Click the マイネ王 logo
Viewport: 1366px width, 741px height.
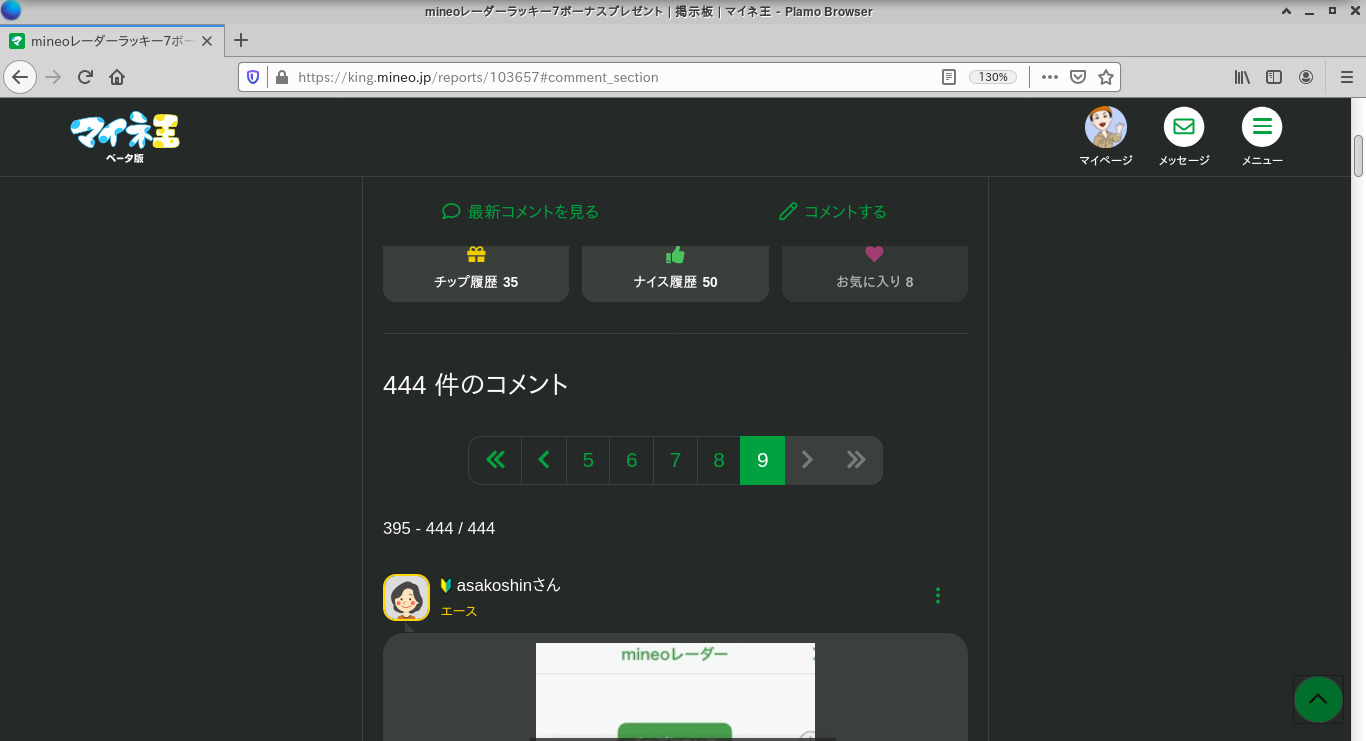point(125,136)
